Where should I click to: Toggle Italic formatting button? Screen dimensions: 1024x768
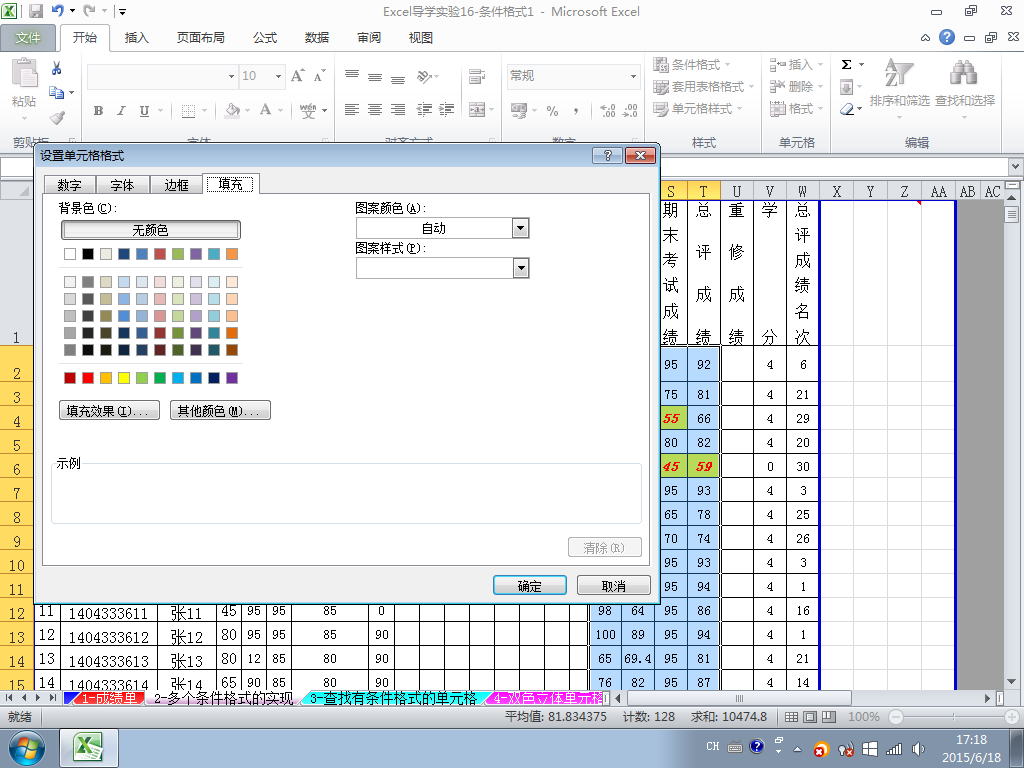[x=121, y=110]
